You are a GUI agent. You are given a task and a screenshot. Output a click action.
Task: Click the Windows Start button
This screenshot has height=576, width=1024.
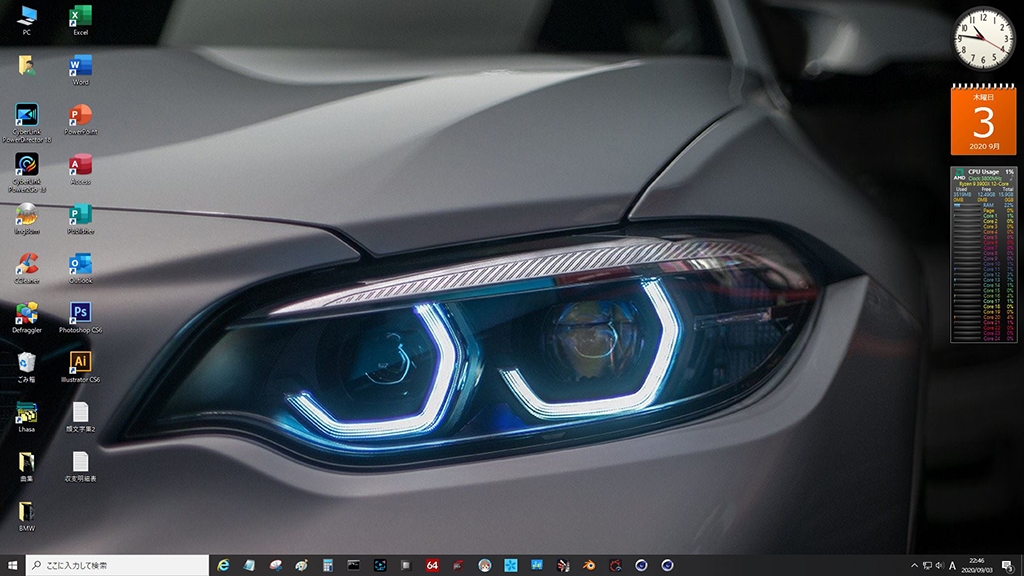click(12, 565)
